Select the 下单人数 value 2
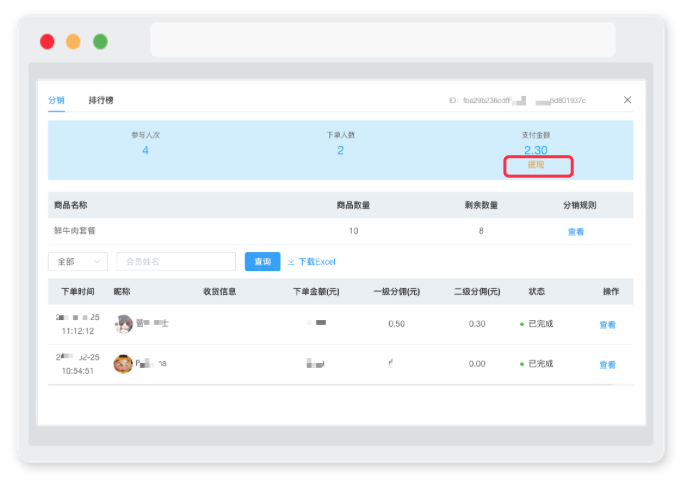 point(340,151)
